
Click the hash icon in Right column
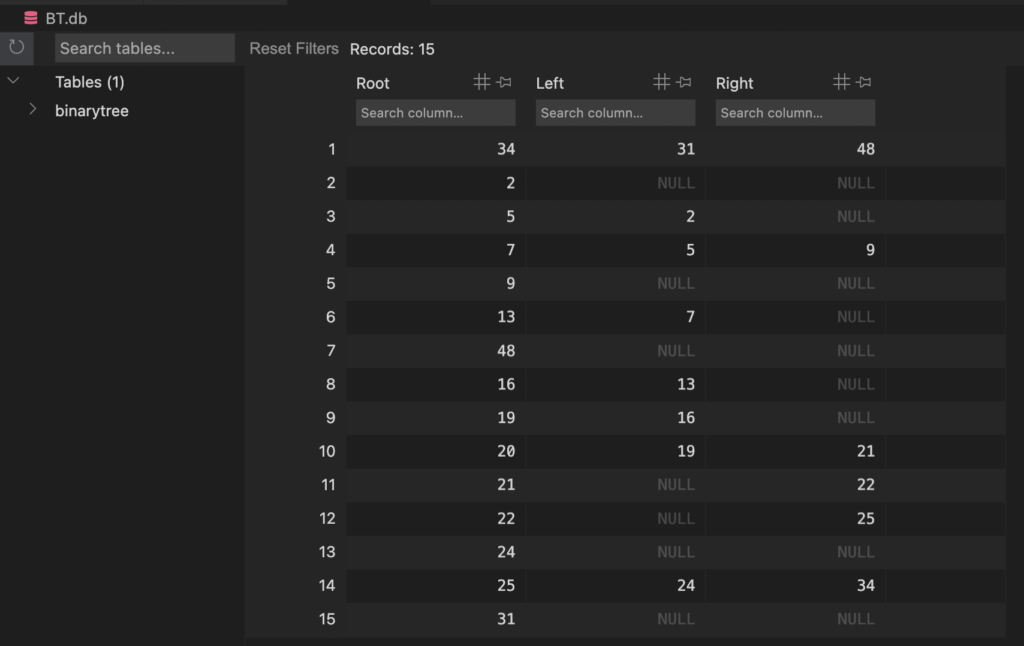[x=841, y=83]
